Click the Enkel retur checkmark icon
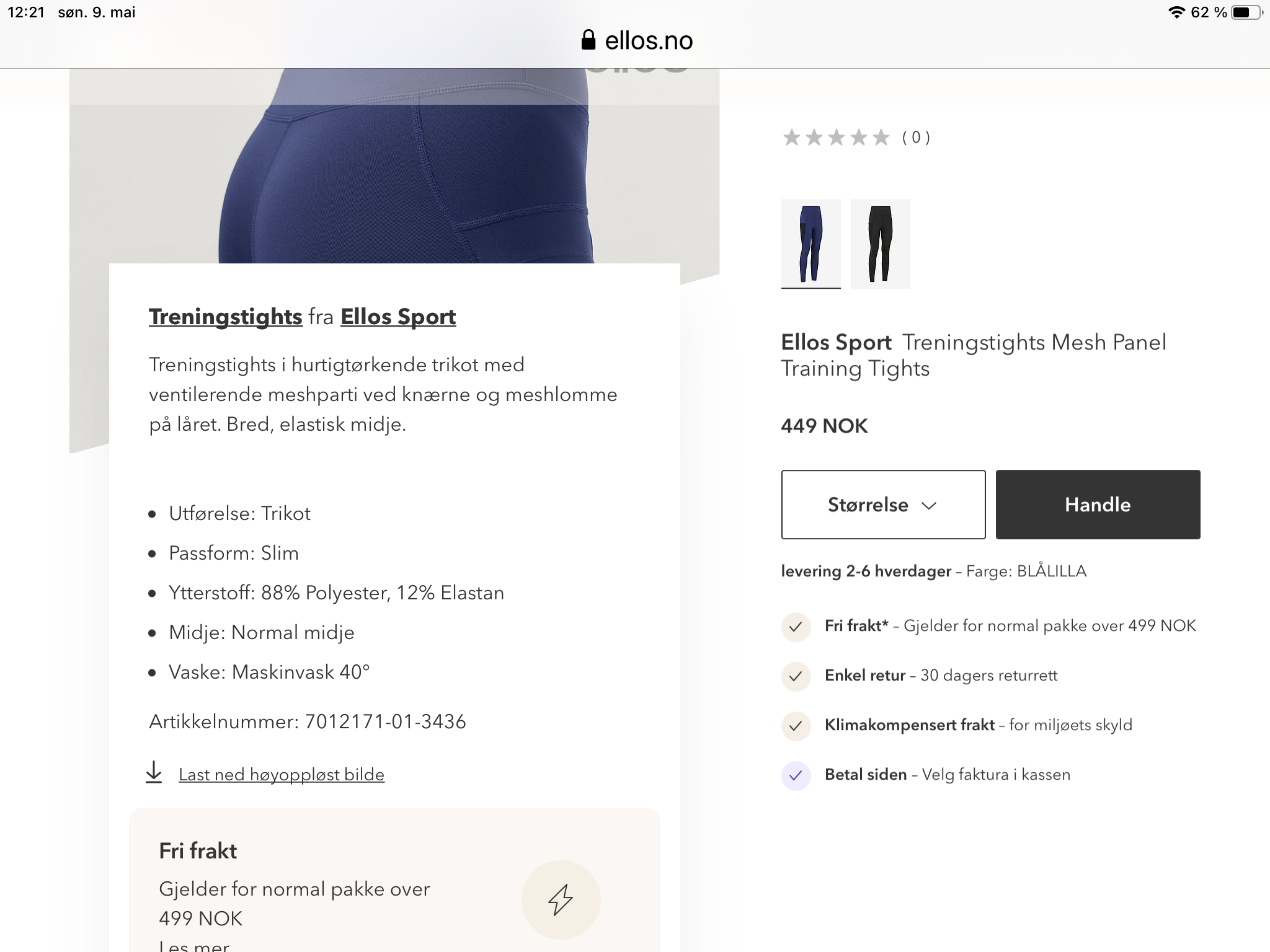 click(796, 676)
